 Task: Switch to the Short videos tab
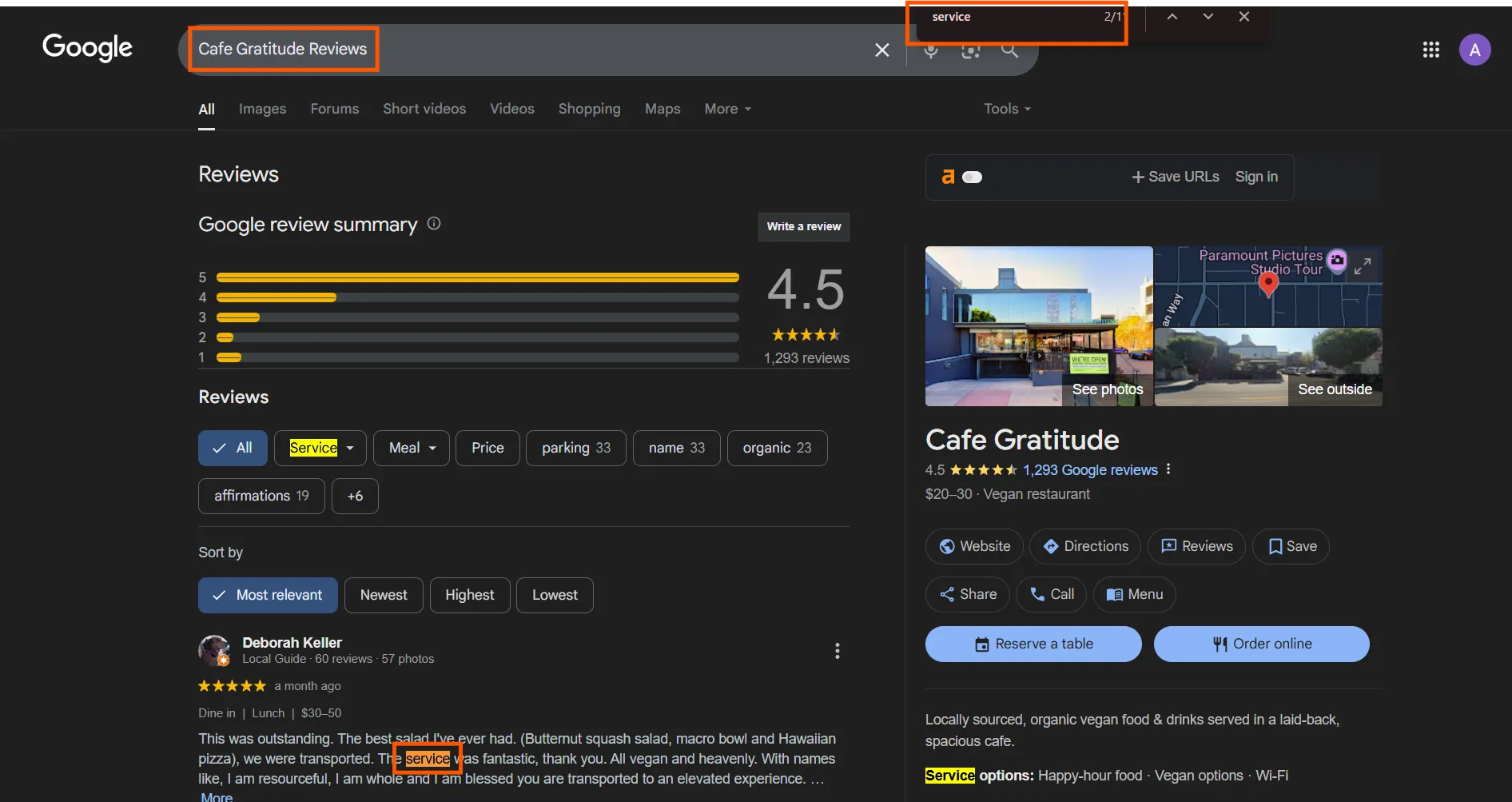click(x=424, y=109)
